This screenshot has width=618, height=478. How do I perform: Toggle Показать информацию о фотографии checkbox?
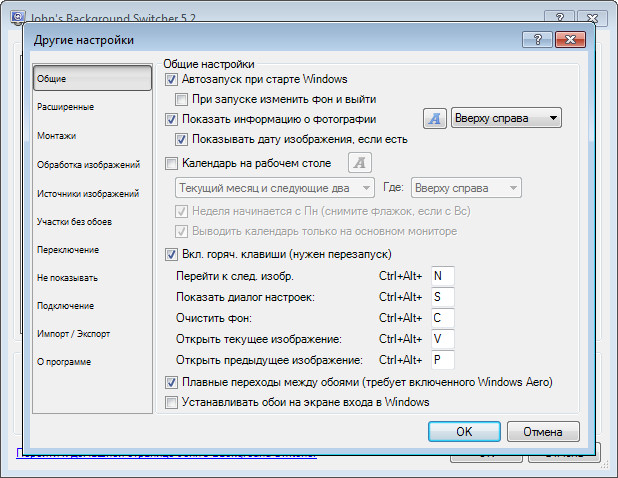point(171,119)
